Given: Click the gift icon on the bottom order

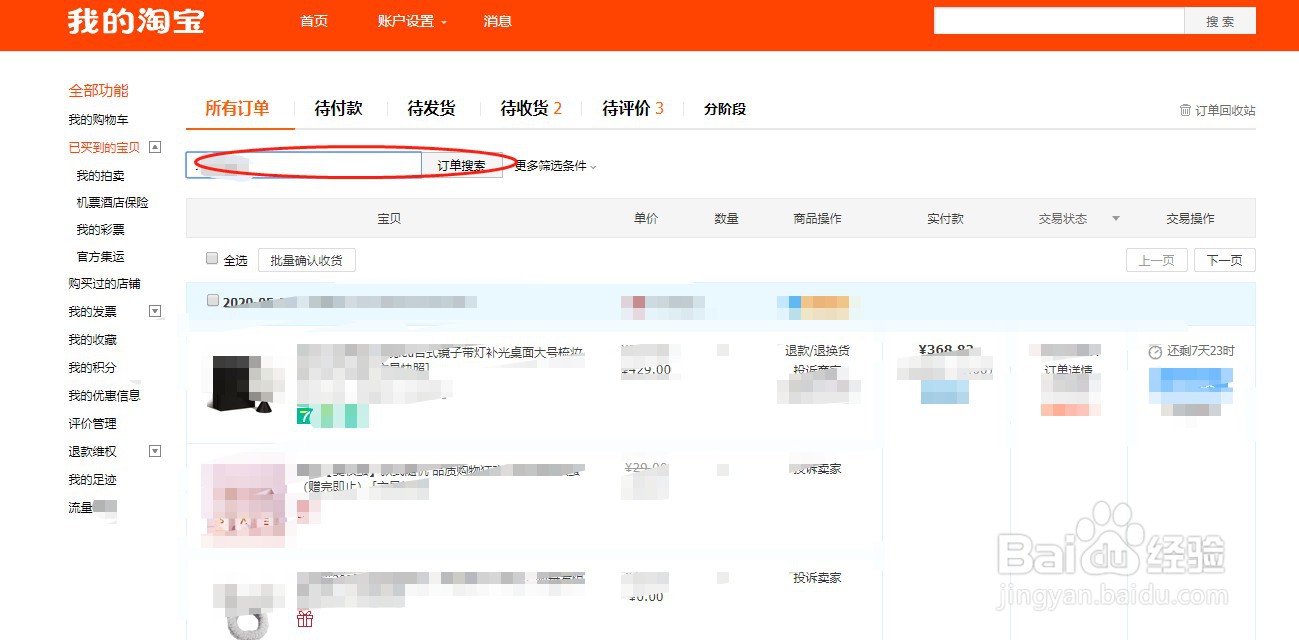Looking at the screenshot, I should 304,618.
